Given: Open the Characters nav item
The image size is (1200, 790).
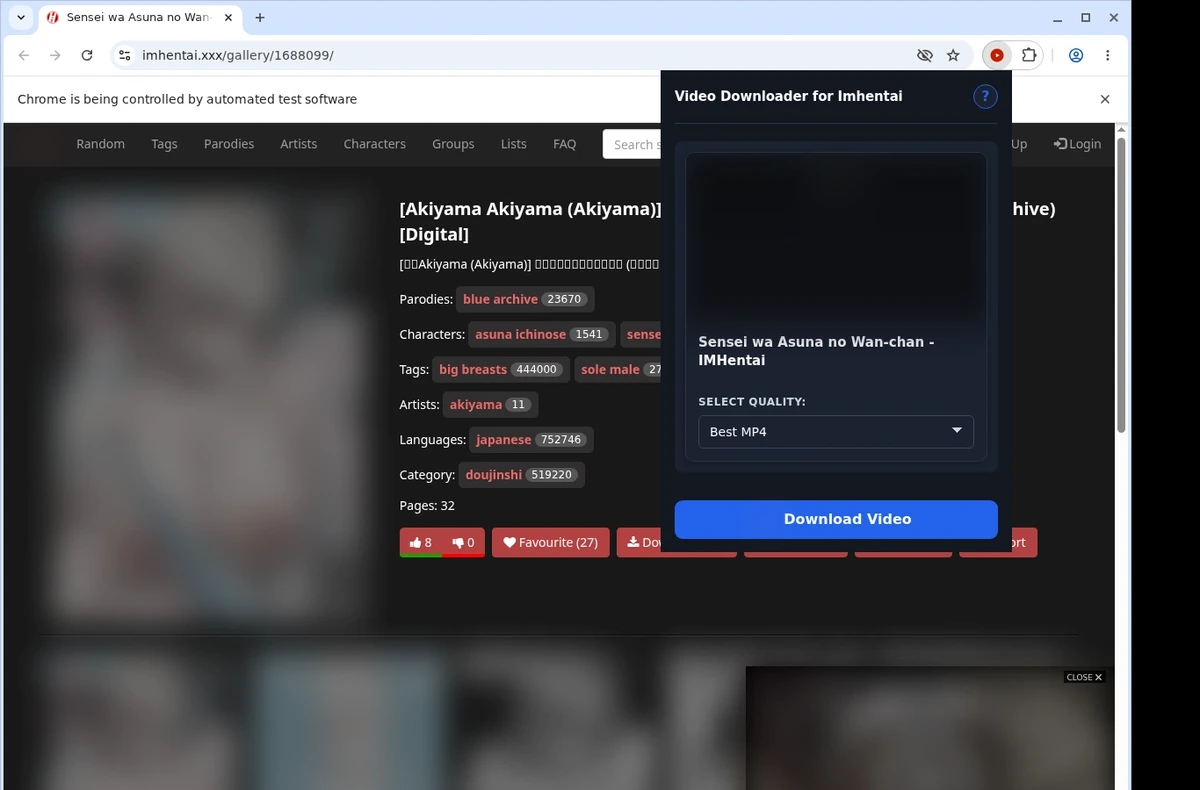Looking at the screenshot, I should [x=375, y=144].
